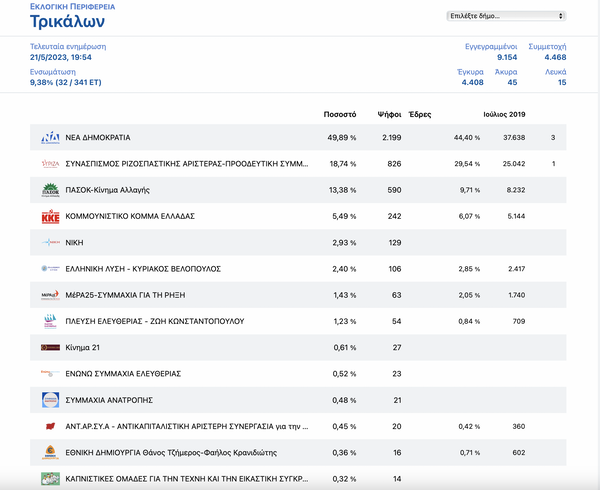The image size is (600, 490).
Task: Click ΝΙΚΗ percentage 2,93 %
Action: [344, 243]
